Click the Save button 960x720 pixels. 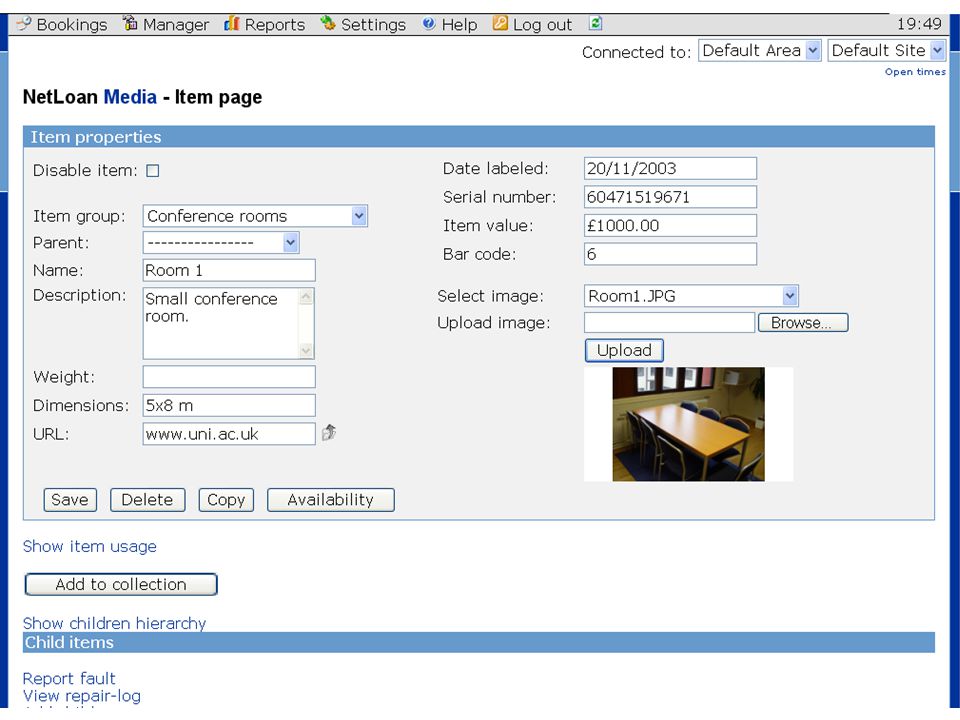[70, 500]
